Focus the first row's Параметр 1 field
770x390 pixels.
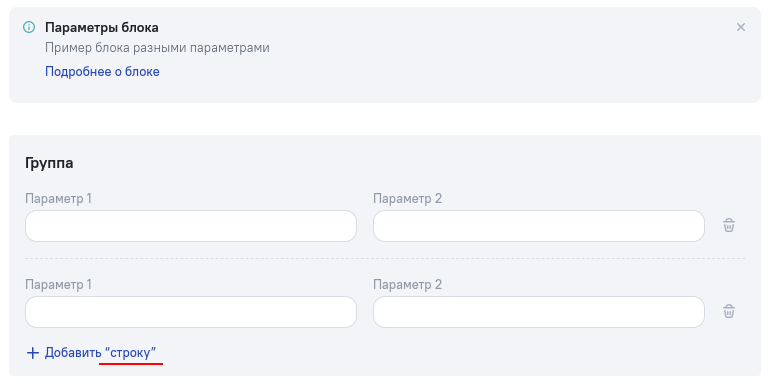click(x=191, y=226)
